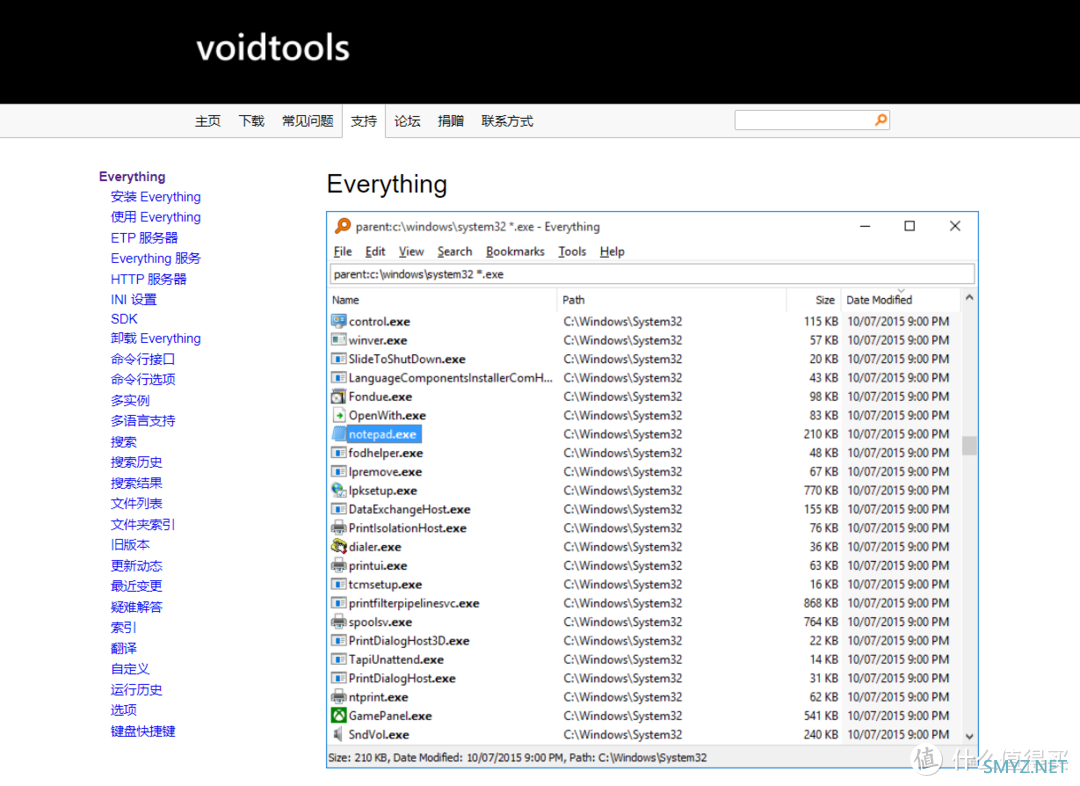Click the dialer.exe phone icon
This screenshot has height=786, width=1080.
pos(338,547)
